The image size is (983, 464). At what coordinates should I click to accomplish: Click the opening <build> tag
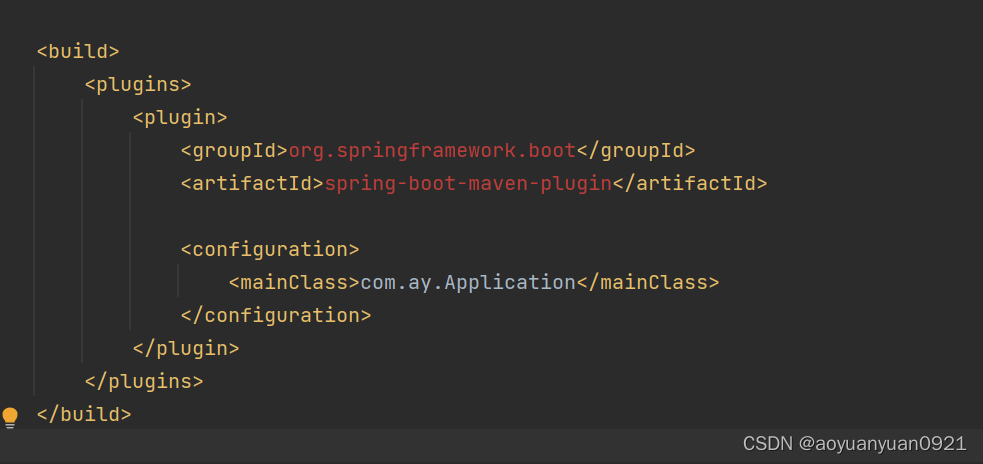pyautogui.click(x=78, y=51)
